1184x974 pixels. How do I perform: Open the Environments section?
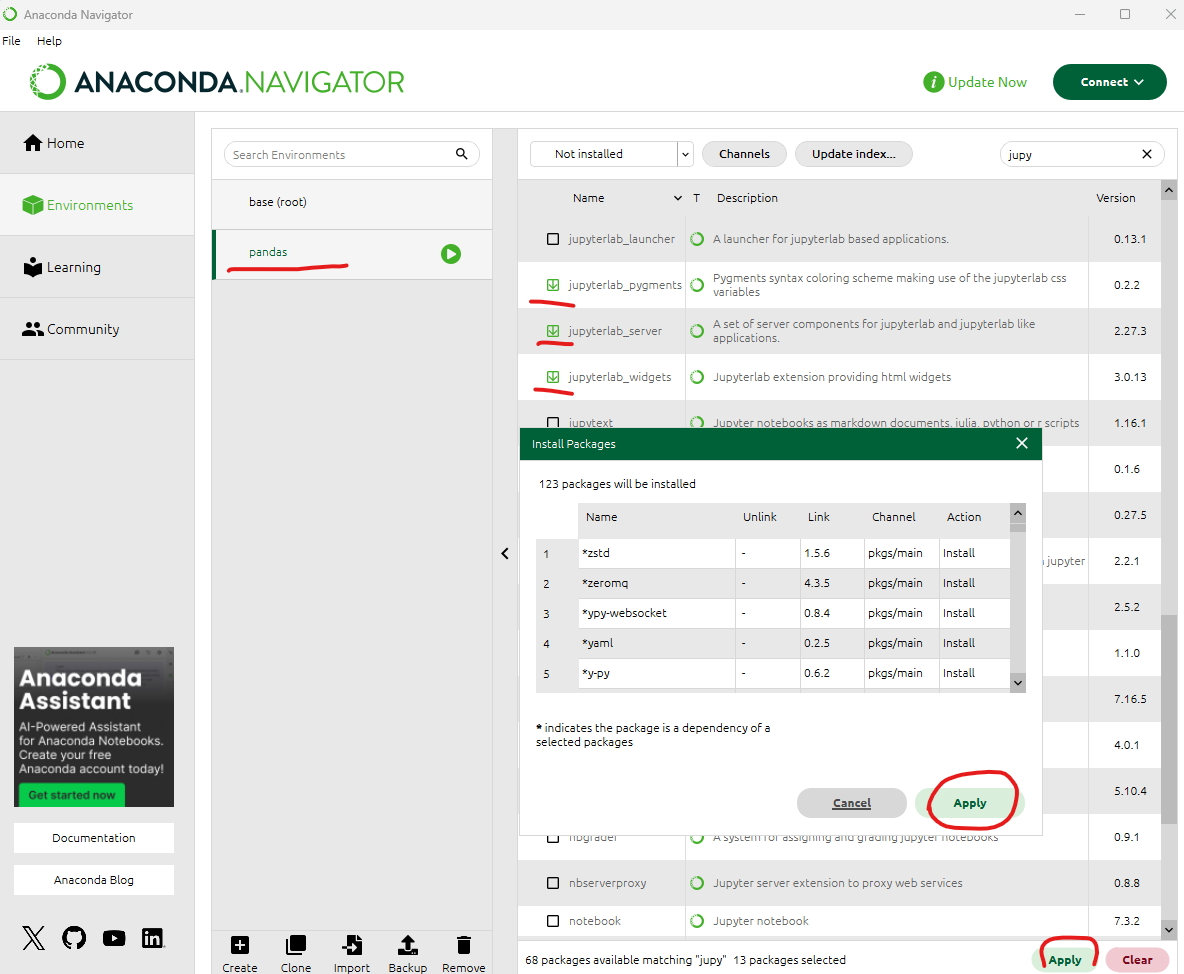(x=97, y=205)
